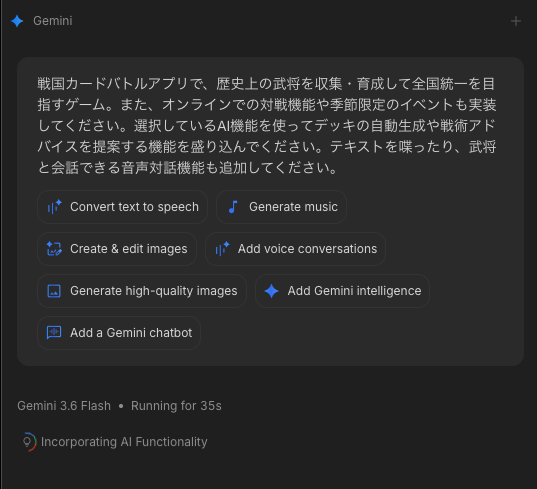Click the Japanese prompt text in the message bubble

[x=267, y=126]
